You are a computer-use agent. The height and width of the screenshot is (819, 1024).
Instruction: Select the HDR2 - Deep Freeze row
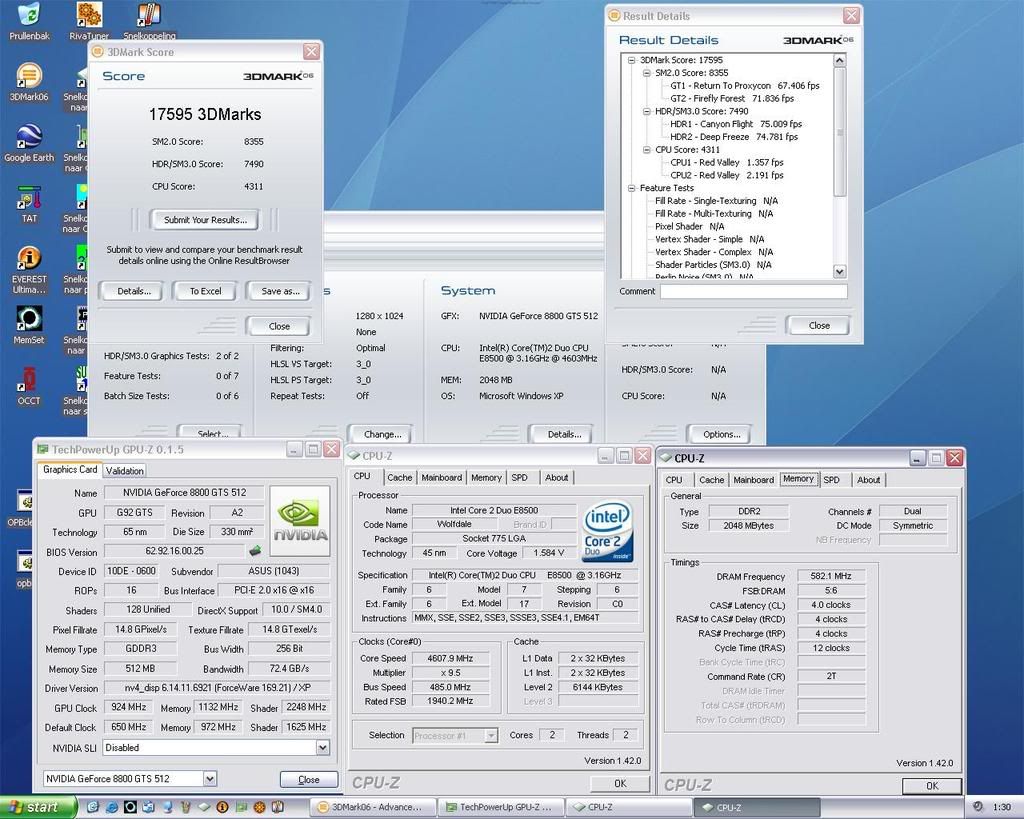(734, 137)
